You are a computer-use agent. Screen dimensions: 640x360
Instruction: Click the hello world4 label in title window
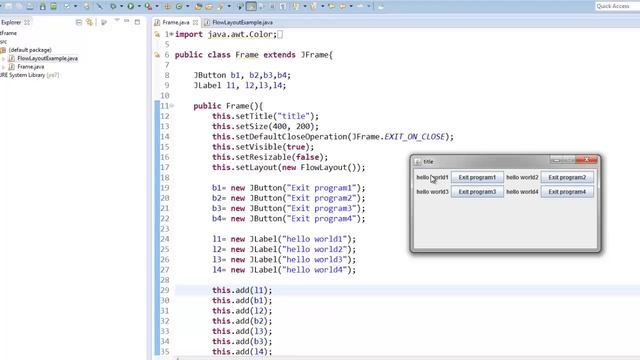(x=522, y=192)
